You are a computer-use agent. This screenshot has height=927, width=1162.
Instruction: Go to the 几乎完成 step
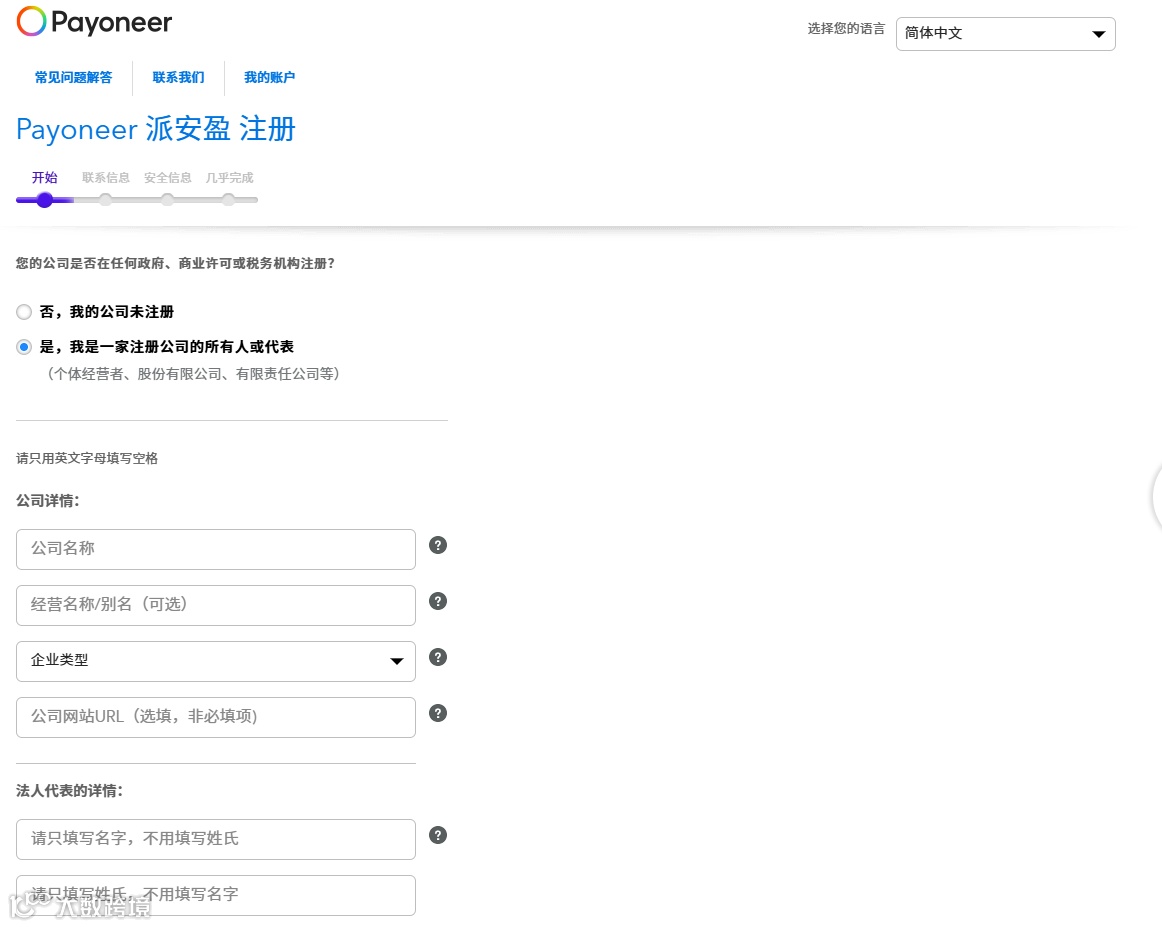229,178
